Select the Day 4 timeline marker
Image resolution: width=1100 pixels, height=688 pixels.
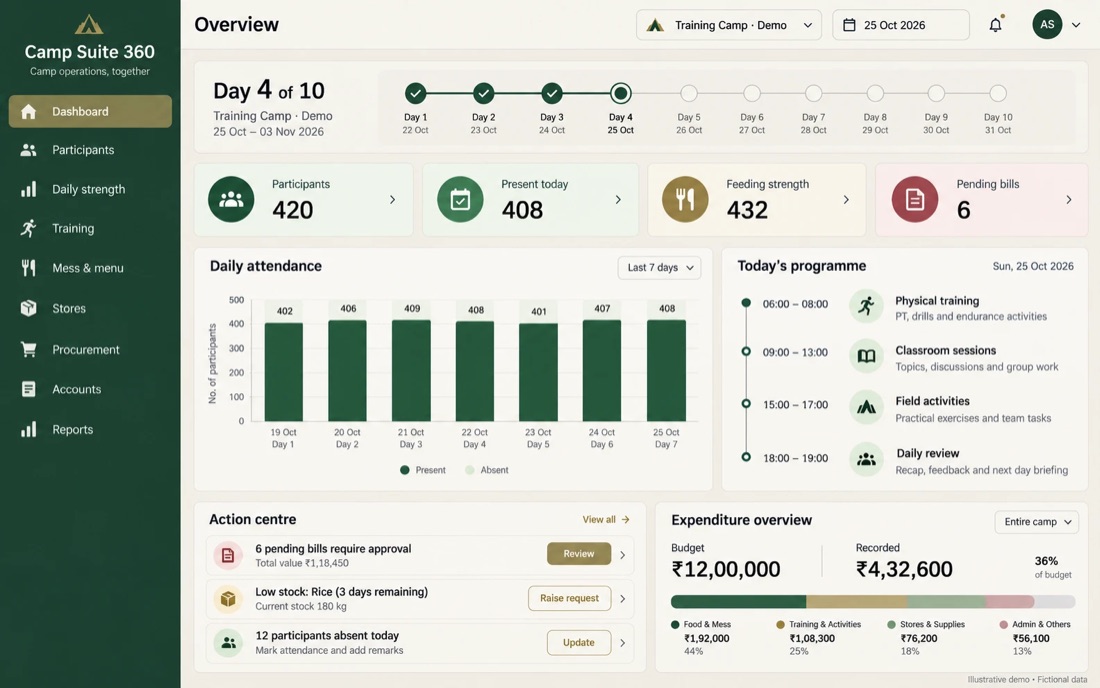click(620, 93)
